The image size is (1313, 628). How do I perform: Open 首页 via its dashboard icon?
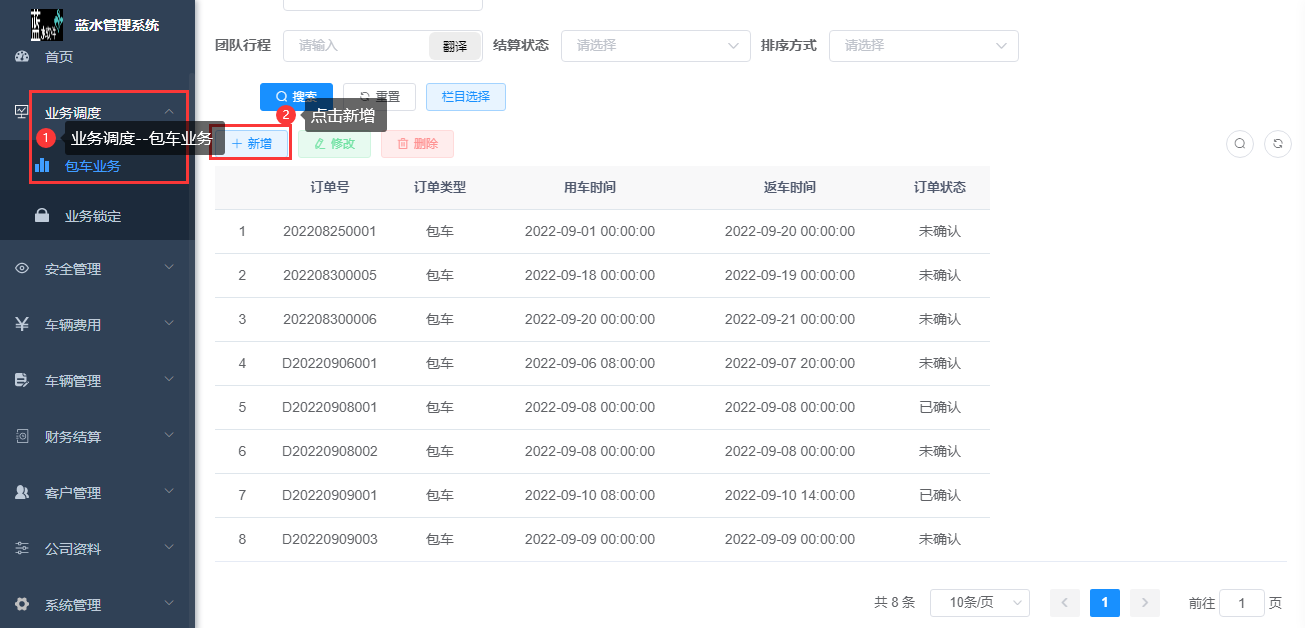(x=22, y=57)
